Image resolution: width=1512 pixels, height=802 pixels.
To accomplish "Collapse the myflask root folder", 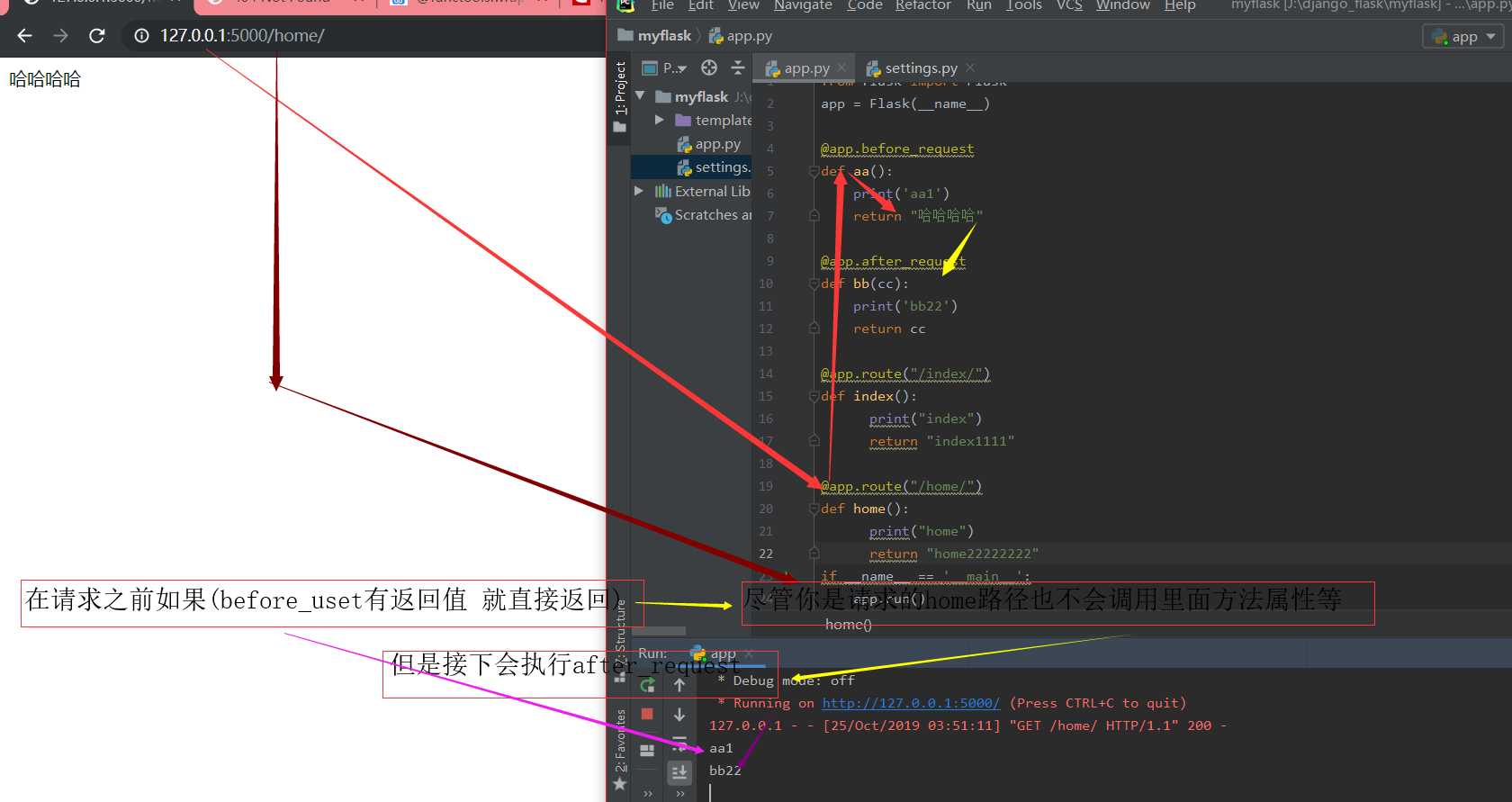I will pos(640,95).
